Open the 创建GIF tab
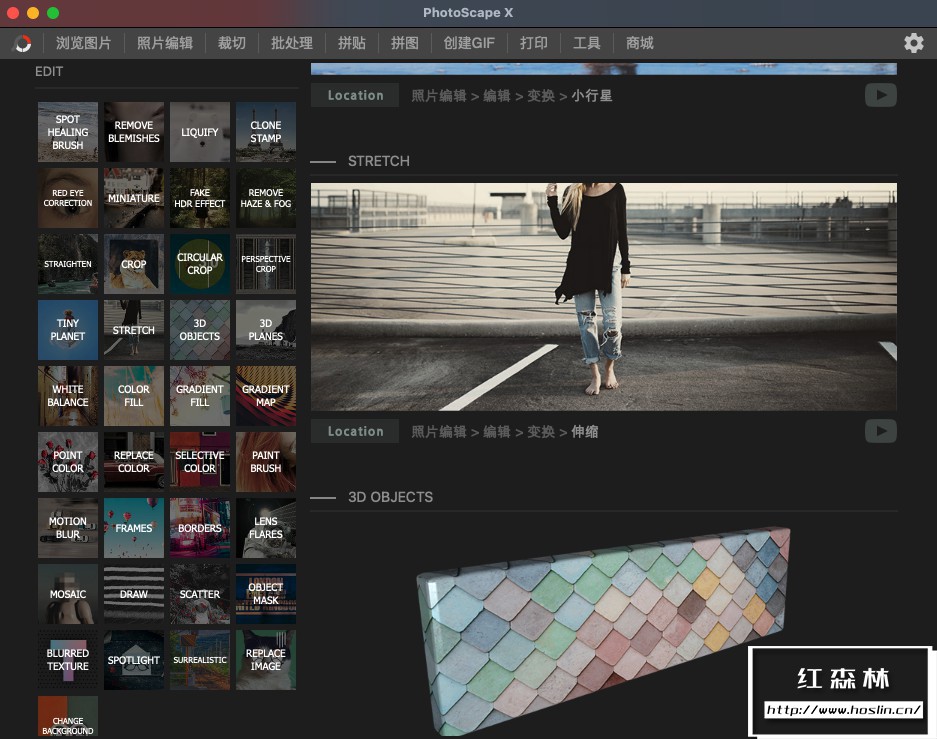 469,43
